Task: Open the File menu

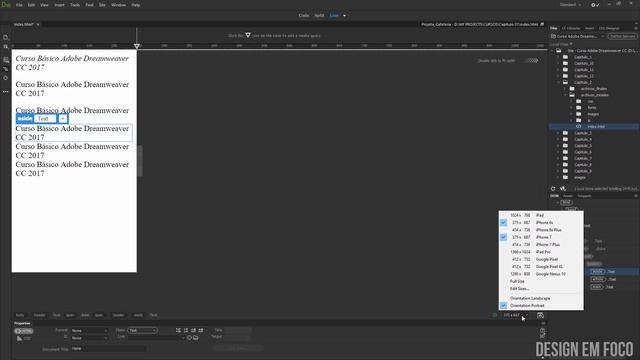Action: point(19,5)
